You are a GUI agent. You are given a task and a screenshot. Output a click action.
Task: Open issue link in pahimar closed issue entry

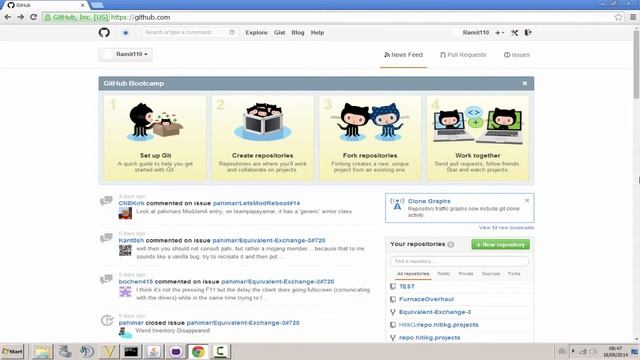pyautogui.click(x=243, y=323)
